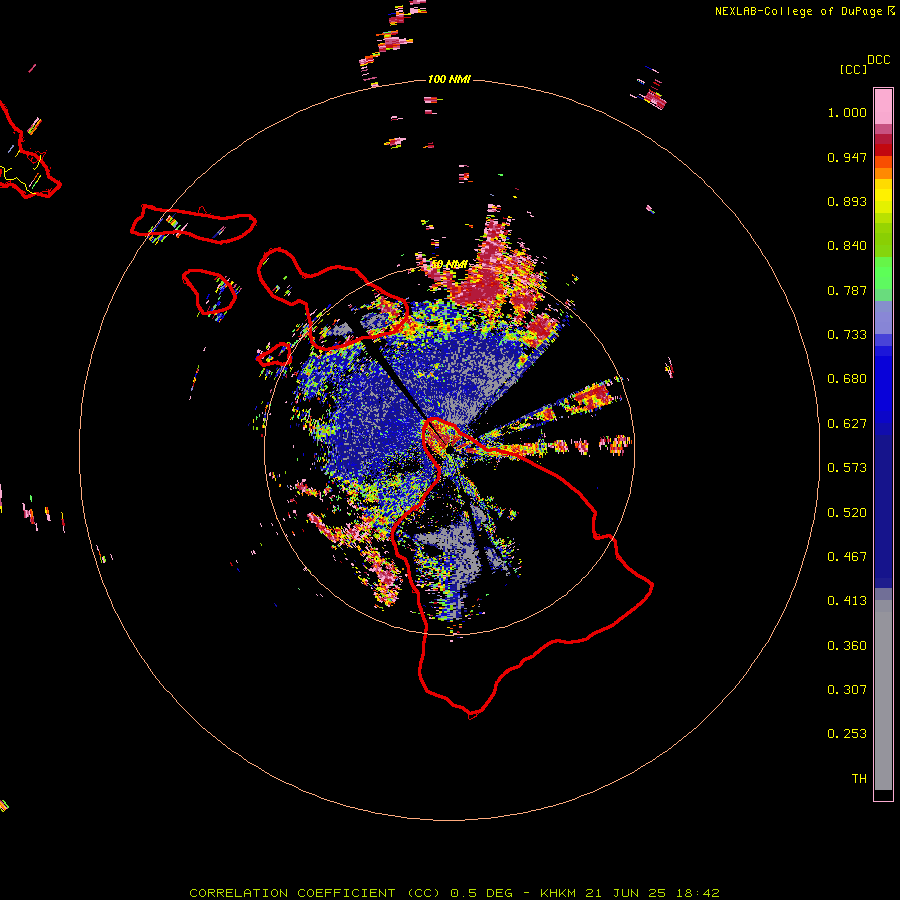Click the DCC label above the color scale
This screenshot has width=900, height=900.
[x=879, y=60]
